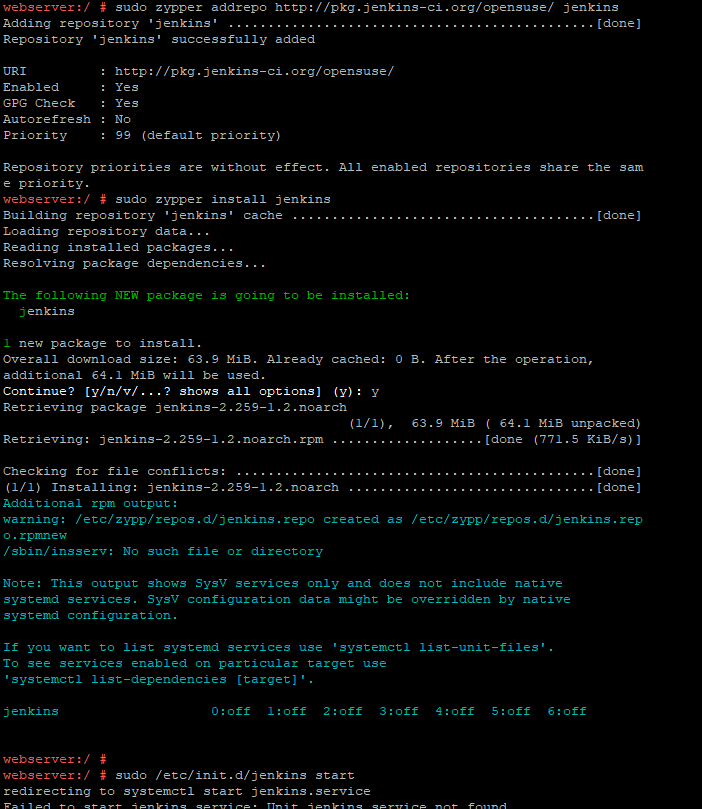Click runlevel '5:off' in jenkins row
The image size is (702, 809).
pos(511,711)
